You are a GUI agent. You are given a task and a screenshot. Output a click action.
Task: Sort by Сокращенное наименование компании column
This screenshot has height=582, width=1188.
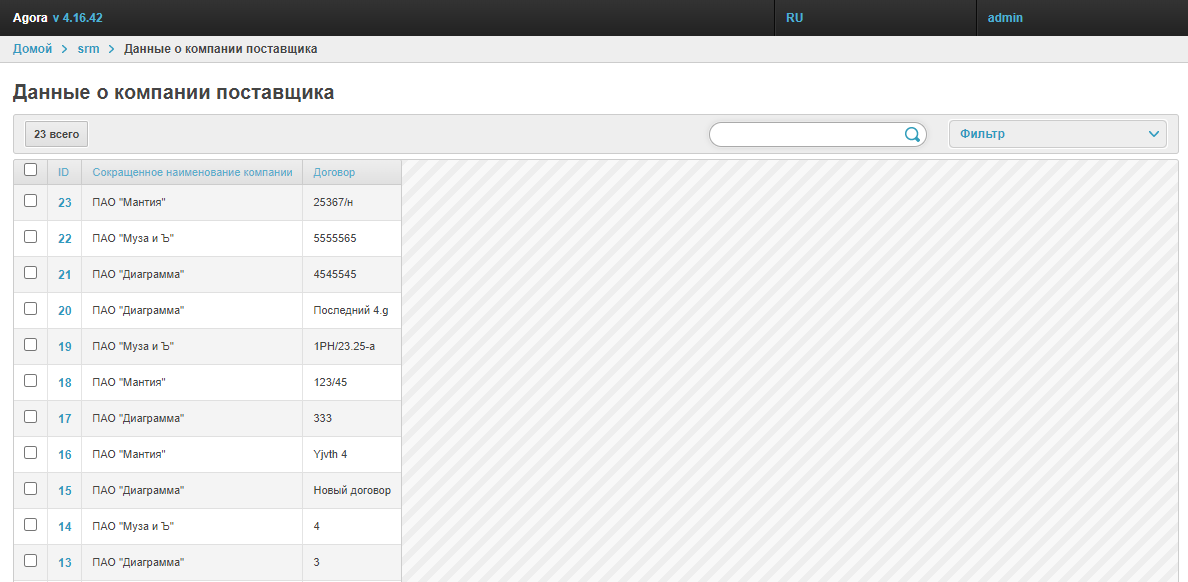[x=192, y=172]
